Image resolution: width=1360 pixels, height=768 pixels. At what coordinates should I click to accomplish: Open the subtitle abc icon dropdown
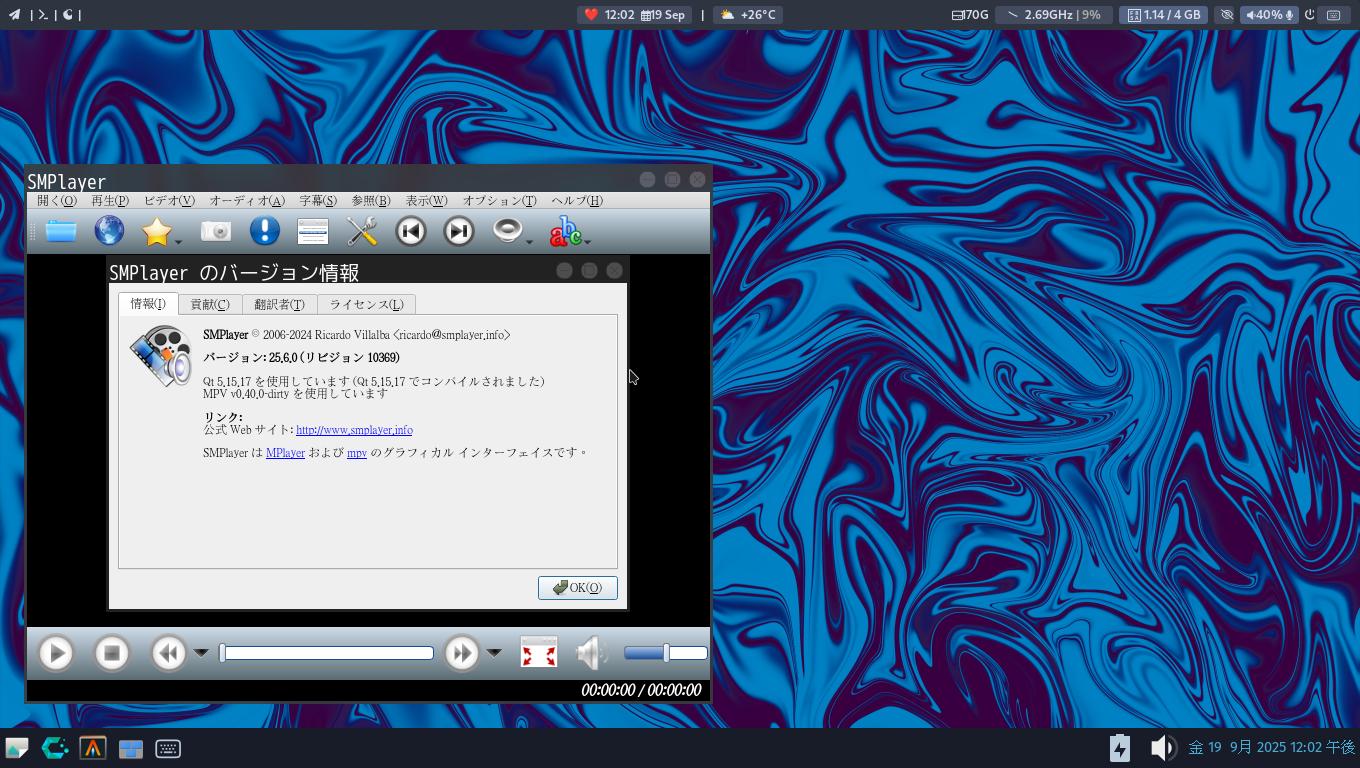click(588, 241)
